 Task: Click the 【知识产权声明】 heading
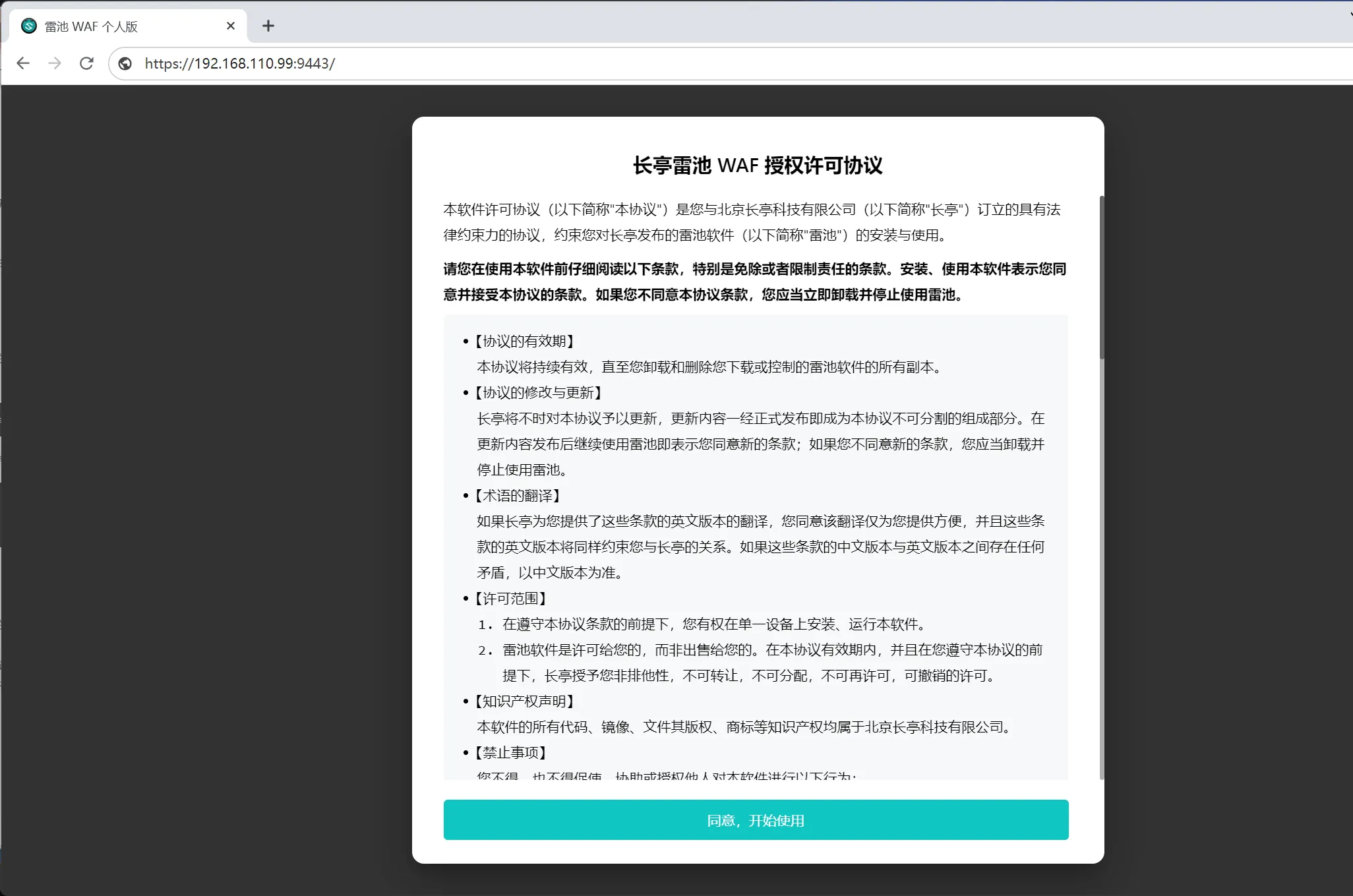[525, 701]
